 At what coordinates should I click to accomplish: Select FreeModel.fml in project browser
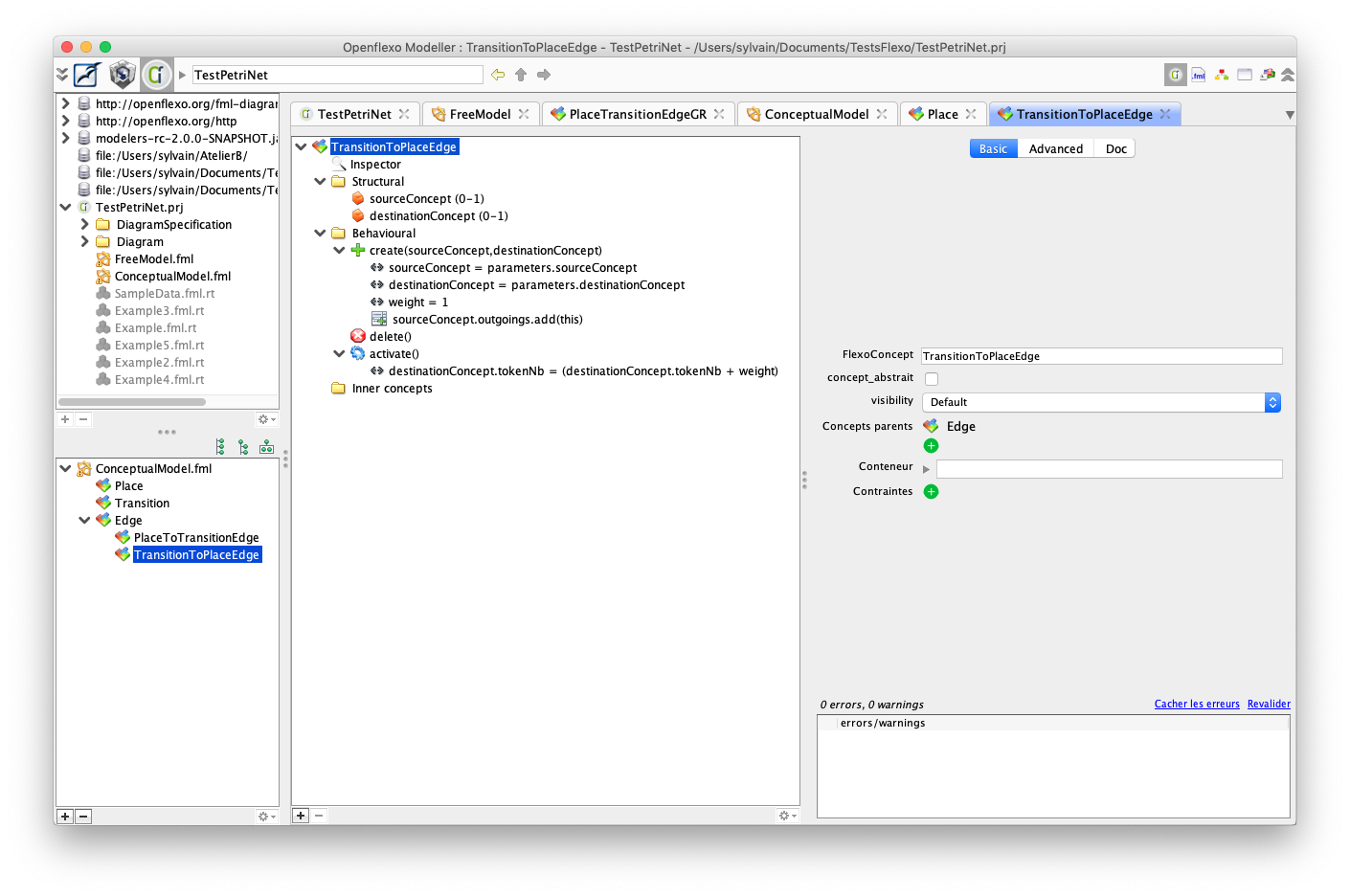(154, 259)
